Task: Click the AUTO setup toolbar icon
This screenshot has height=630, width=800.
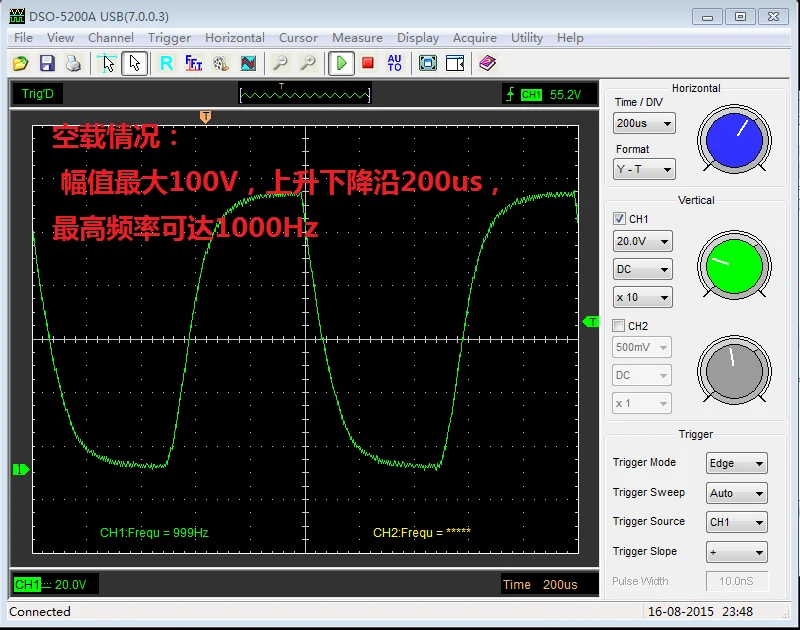Action: pyautogui.click(x=395, y=62)
